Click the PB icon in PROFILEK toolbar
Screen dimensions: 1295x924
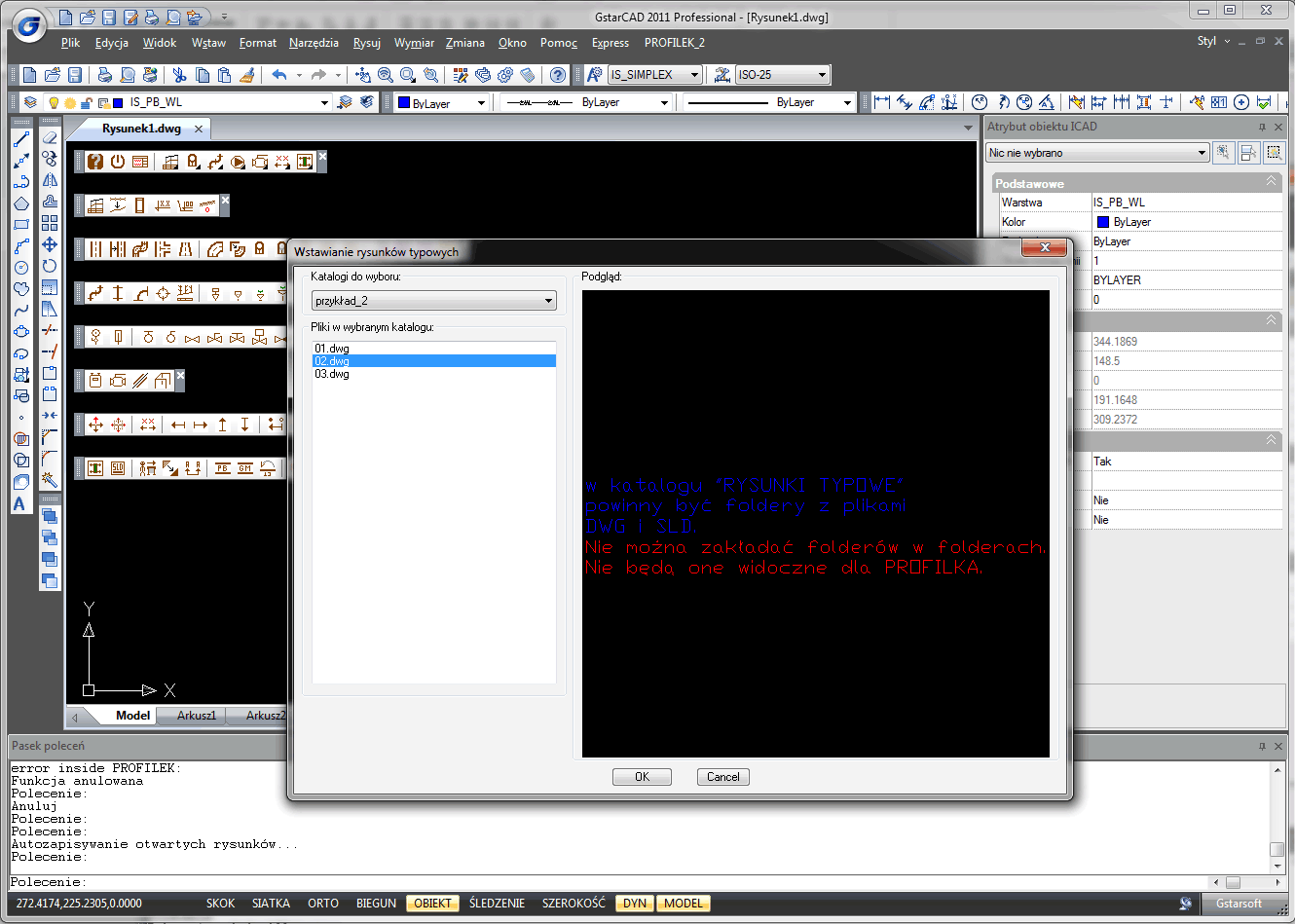[223, 468]
